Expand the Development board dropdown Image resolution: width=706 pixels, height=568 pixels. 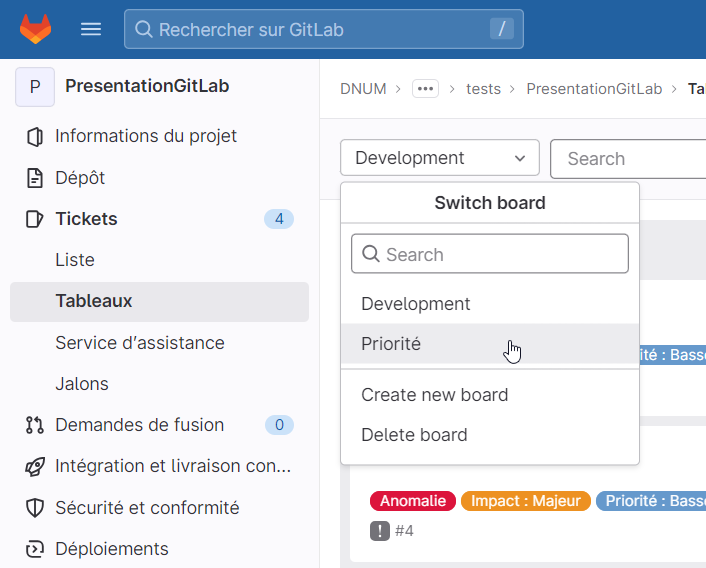coord(439,158)
